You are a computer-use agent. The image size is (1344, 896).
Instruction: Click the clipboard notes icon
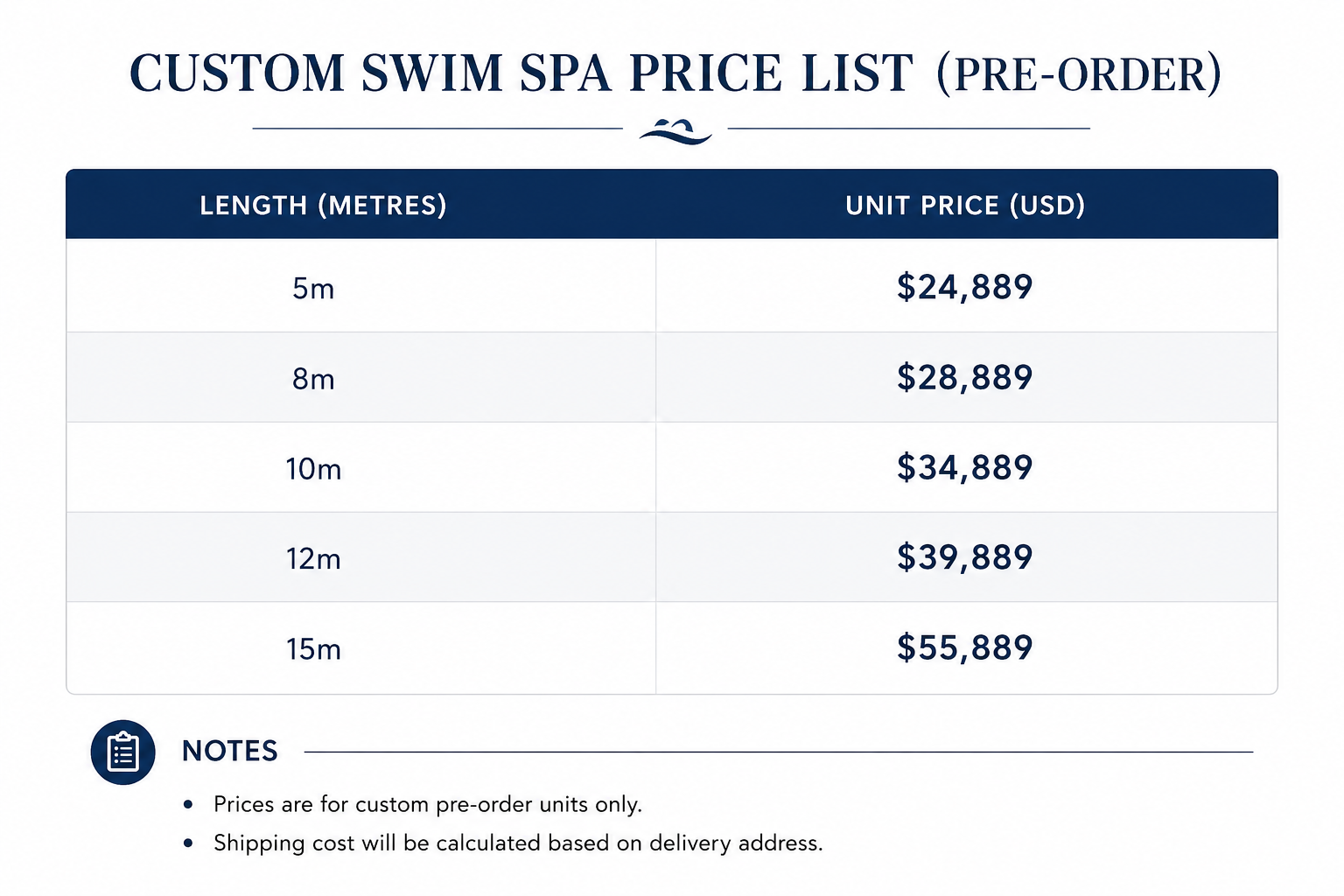122,752
